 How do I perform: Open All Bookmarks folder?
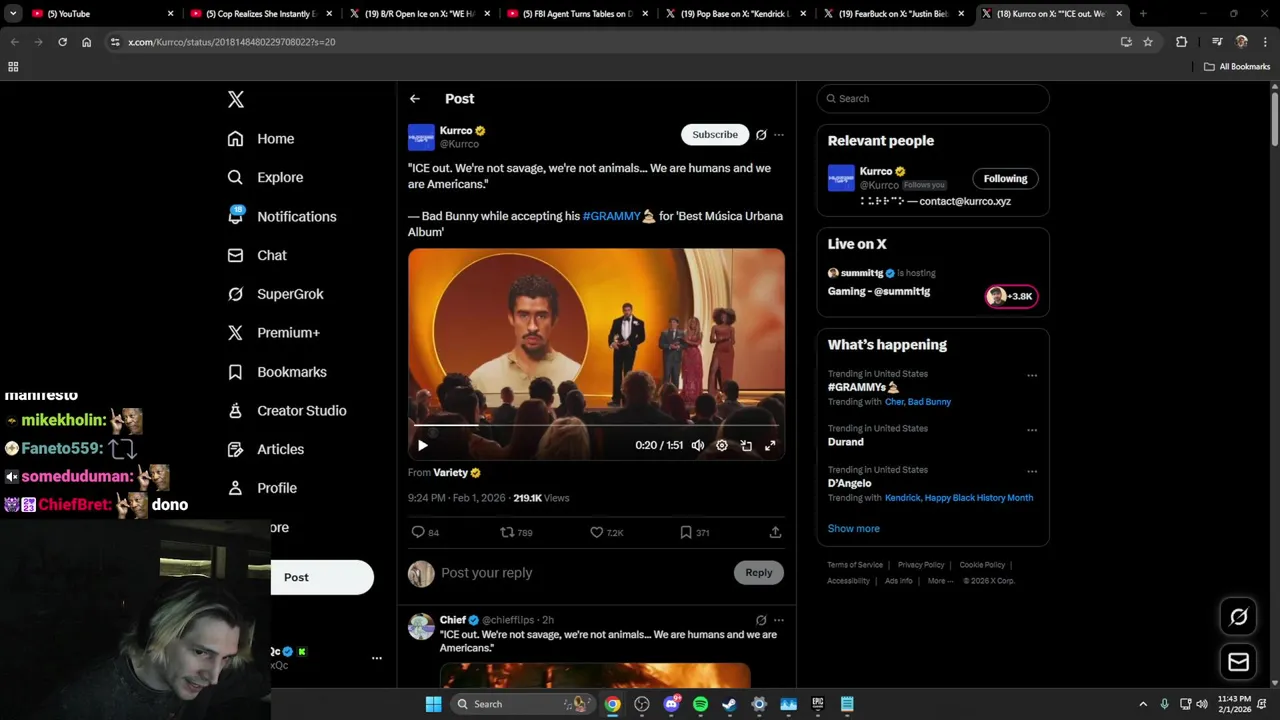click(1237, 67)
